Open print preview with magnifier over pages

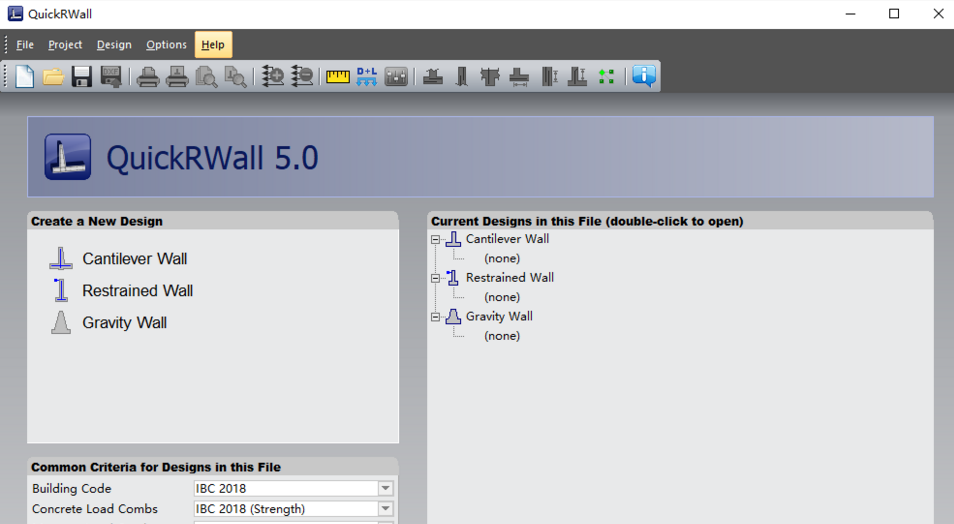(x=206, y=77)
